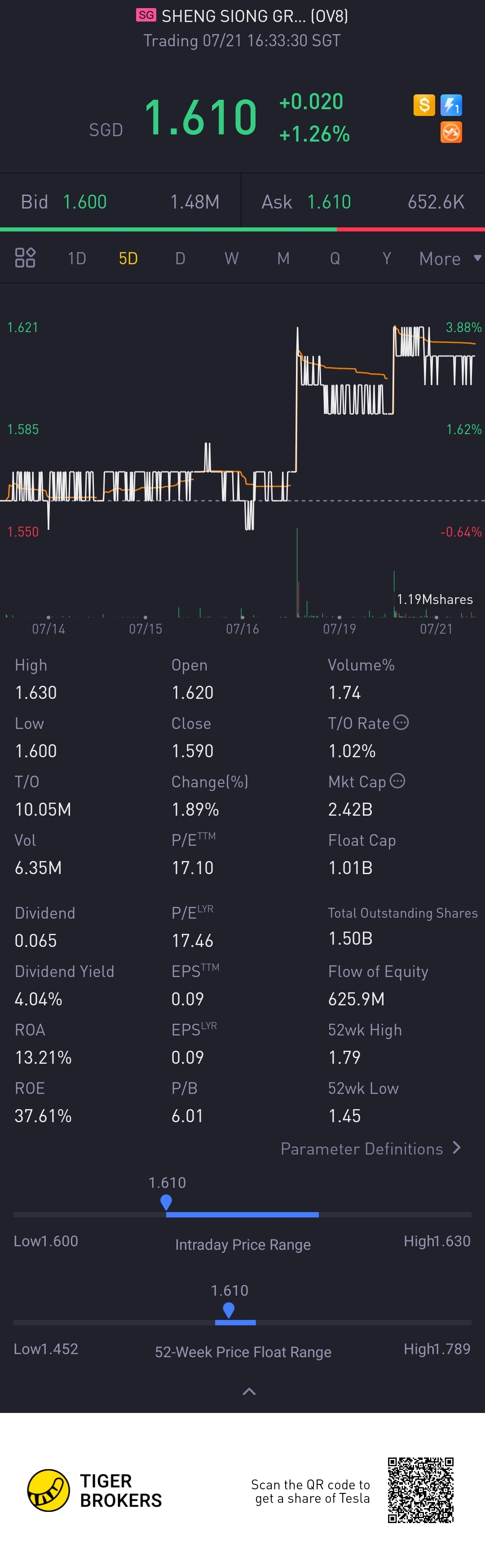
Task: Switch chart to 1D timeframe
Action: coord(77,258)
